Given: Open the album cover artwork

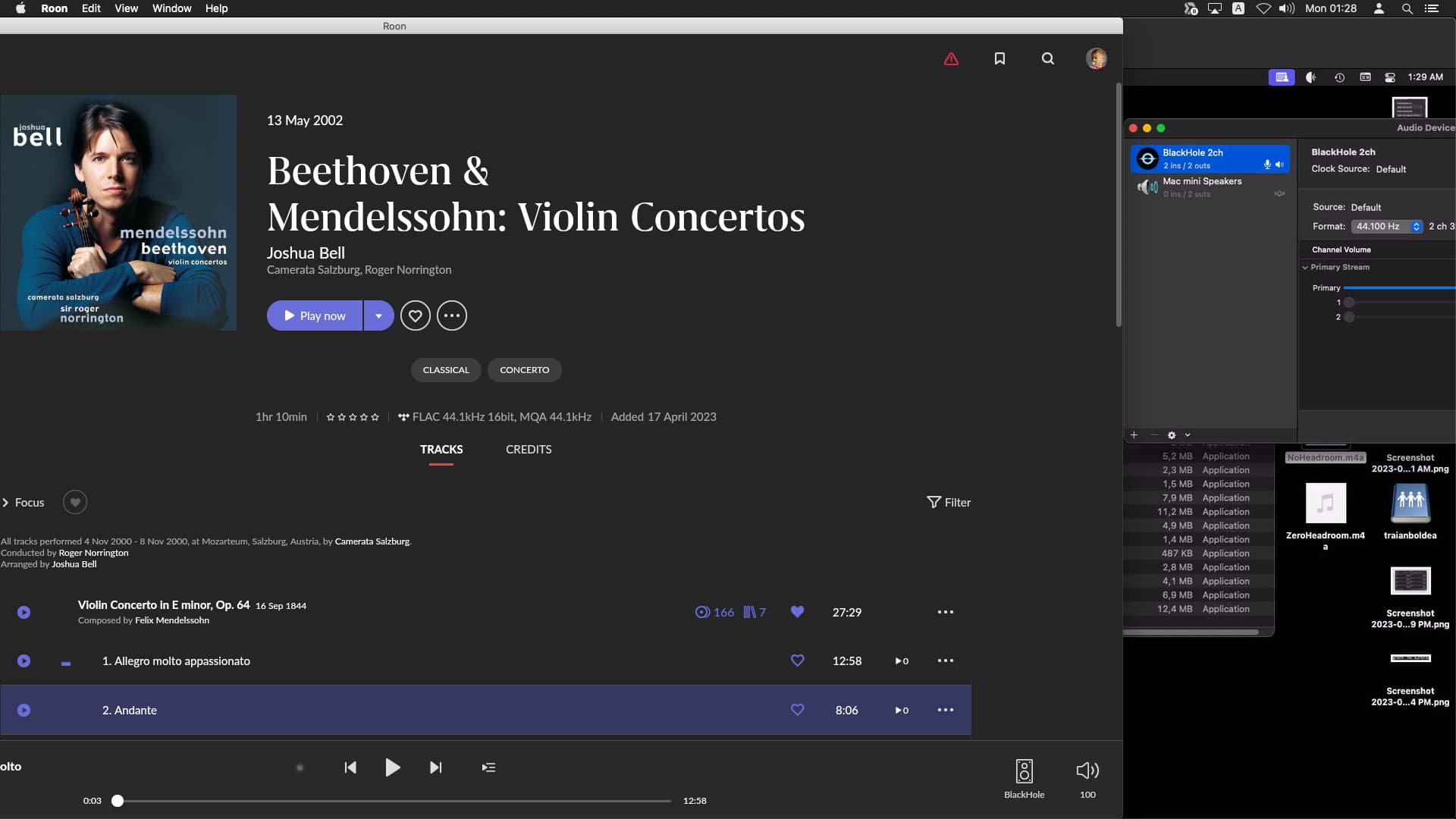Looking at the screenshot, I should 118,212.
